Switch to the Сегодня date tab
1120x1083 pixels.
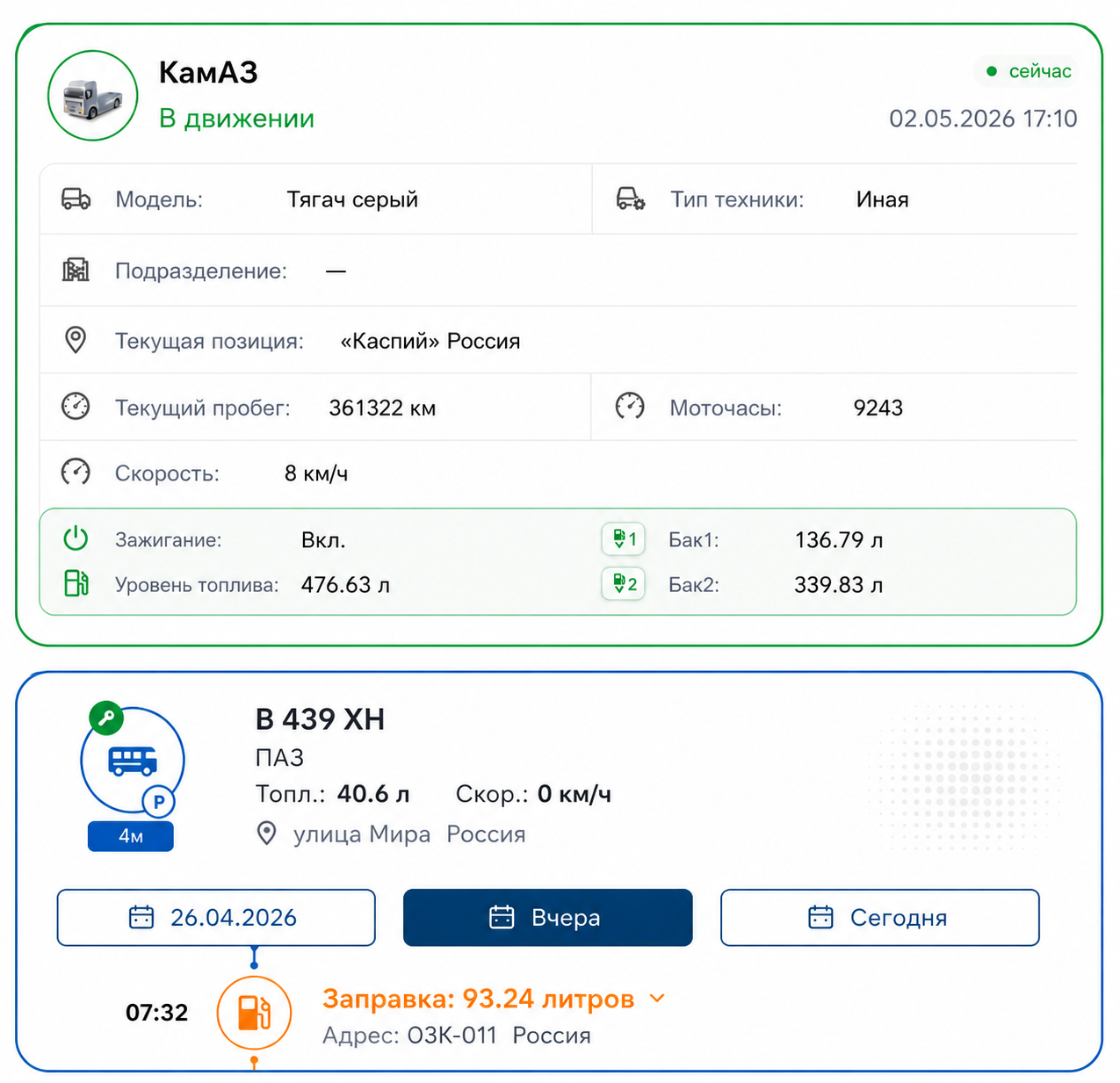pyautogui.click(x=880, y=918)
